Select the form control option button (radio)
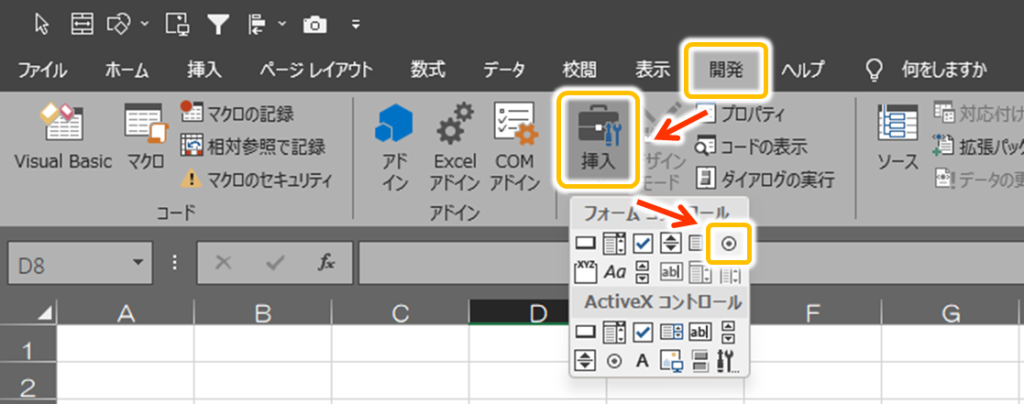Viewport: 1024px width, 404px height. tap(729, 243)
